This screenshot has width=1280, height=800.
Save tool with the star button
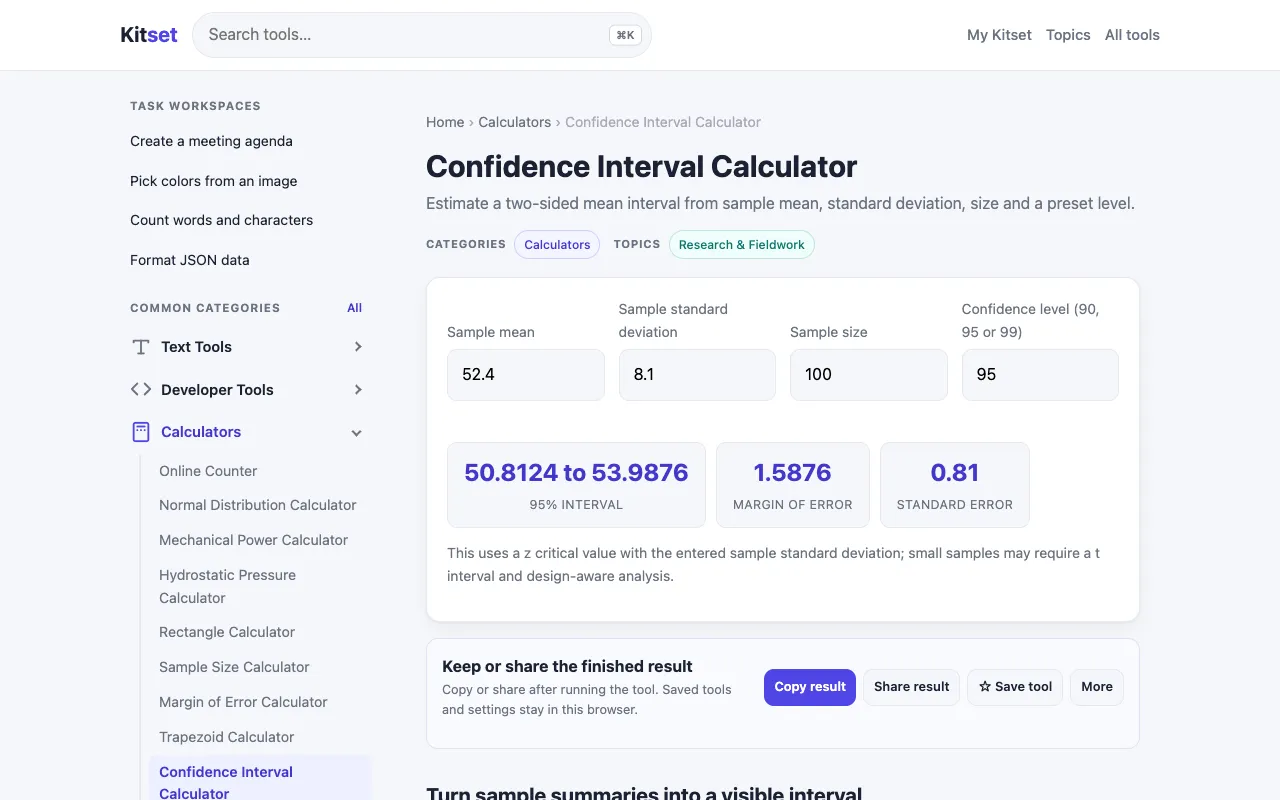point(1015,687)
